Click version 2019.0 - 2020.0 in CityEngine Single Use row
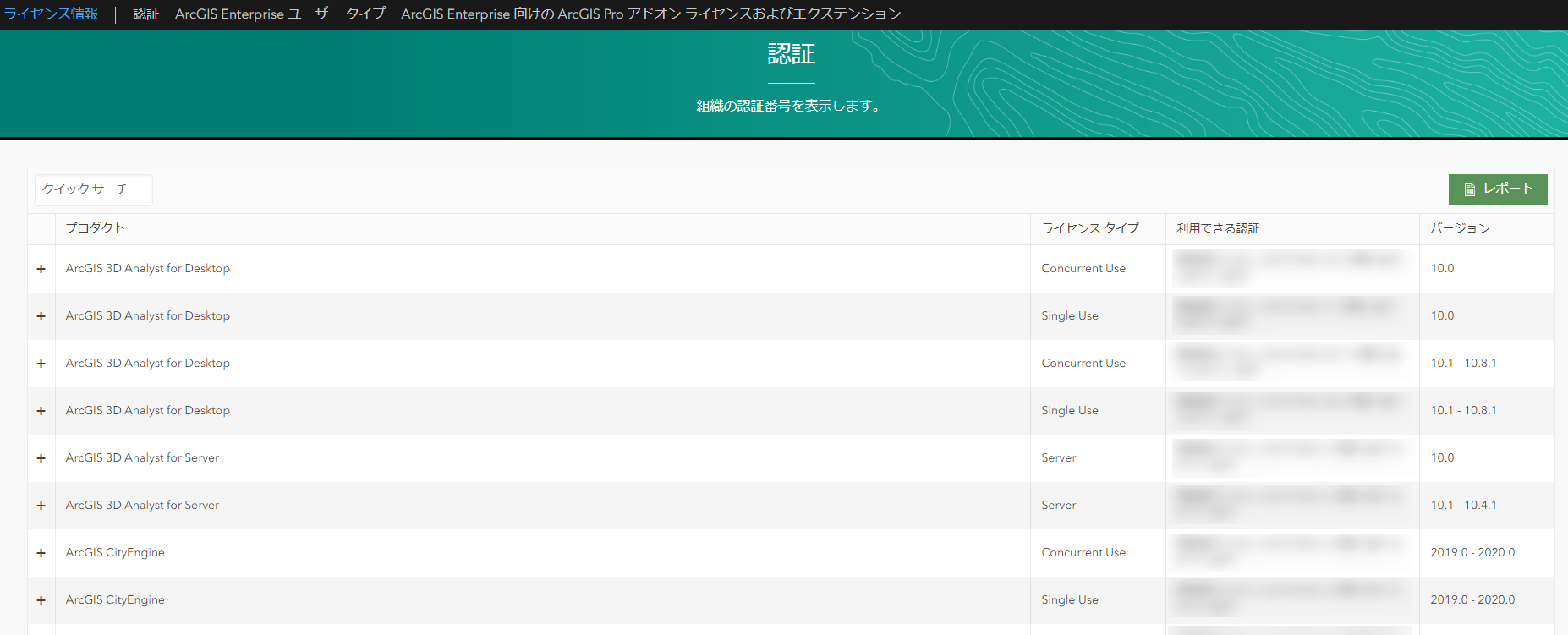Viewport: 1568px width, 635px height. tap(1472, 599)
